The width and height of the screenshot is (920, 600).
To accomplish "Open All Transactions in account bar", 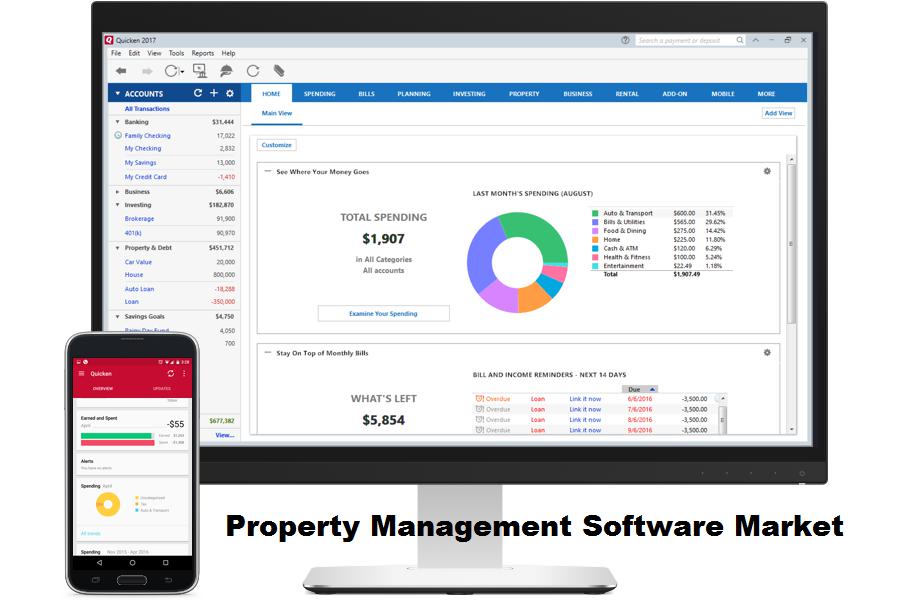I will click(147, 109).
